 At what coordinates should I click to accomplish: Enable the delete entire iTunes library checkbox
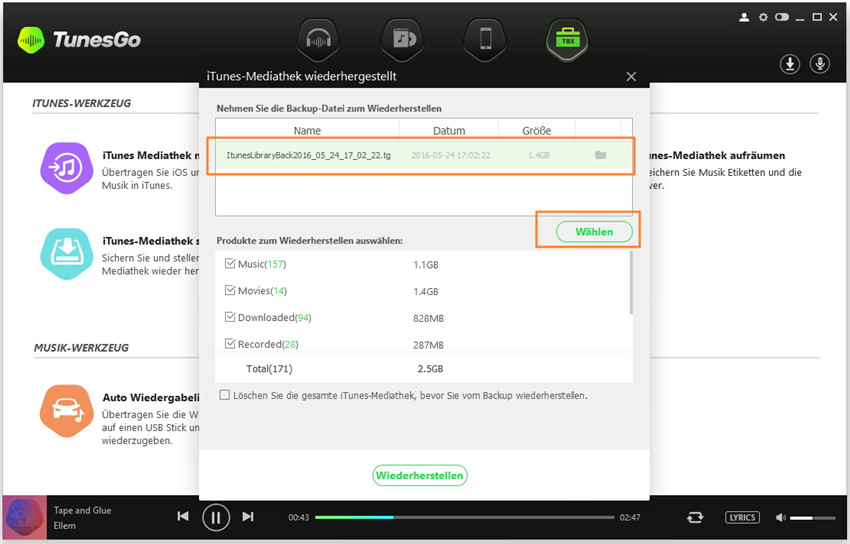pyautogui.click(x=224, y=395)
